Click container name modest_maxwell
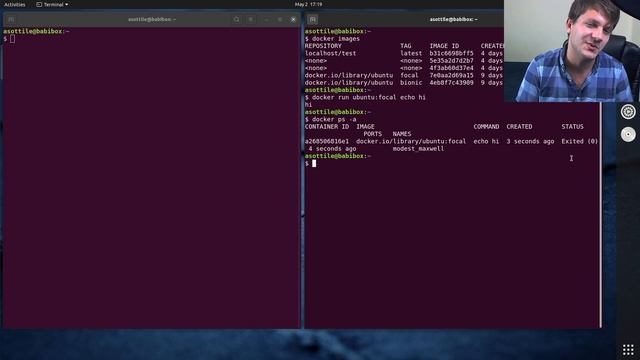This screenshot has height=360, width=640. click(x=418, y=149)
